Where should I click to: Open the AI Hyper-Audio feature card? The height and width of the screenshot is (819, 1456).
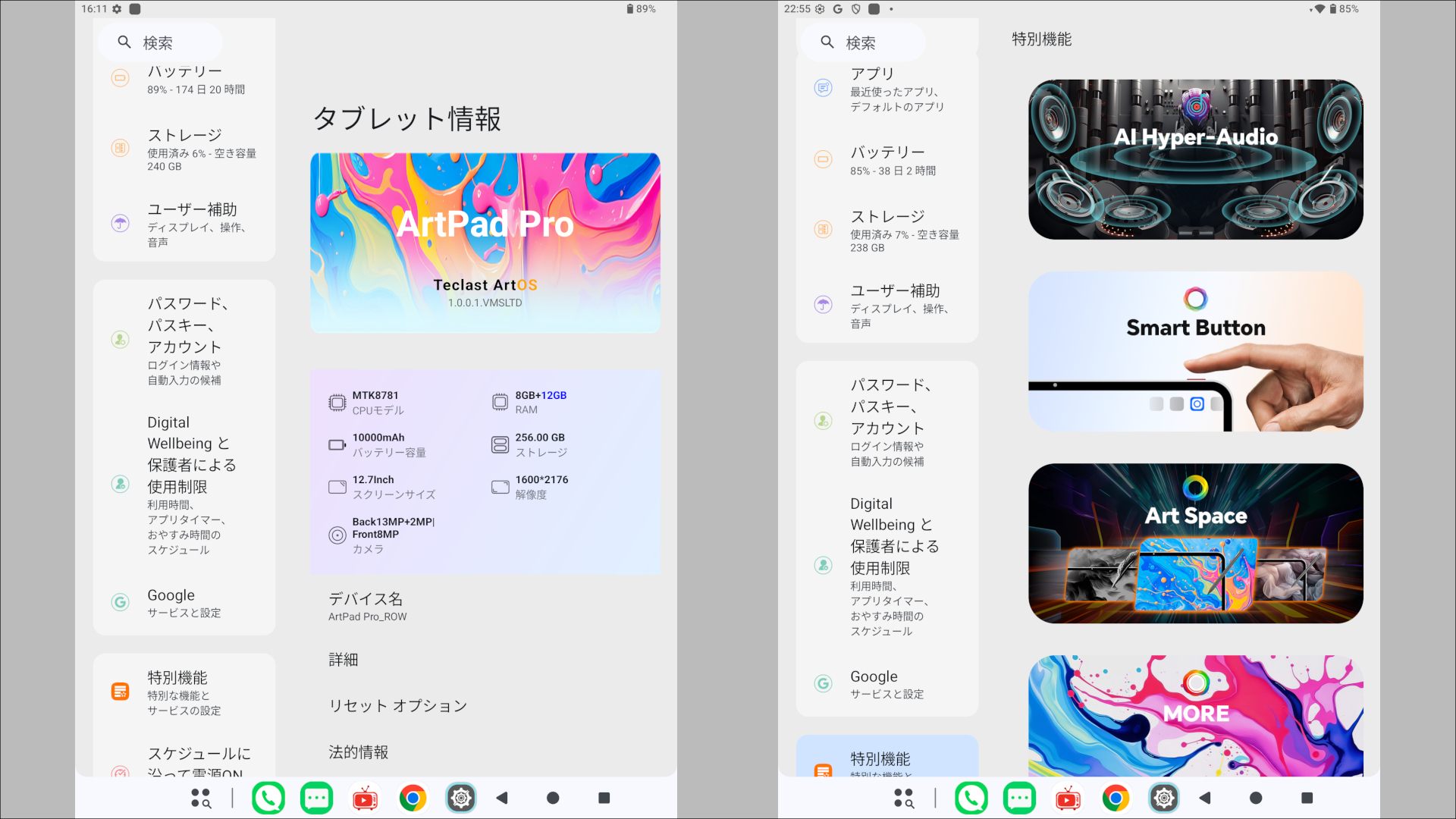pos(1195,159)
